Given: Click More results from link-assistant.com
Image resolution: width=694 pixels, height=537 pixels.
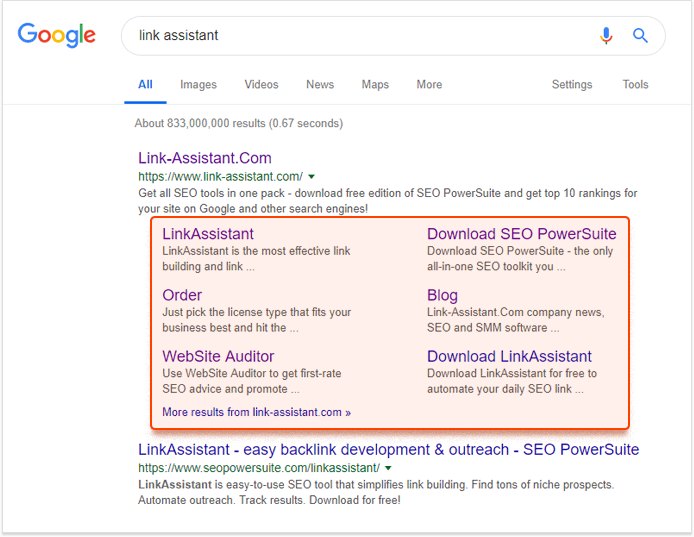Looking at the screenshot, I should 256,412.
